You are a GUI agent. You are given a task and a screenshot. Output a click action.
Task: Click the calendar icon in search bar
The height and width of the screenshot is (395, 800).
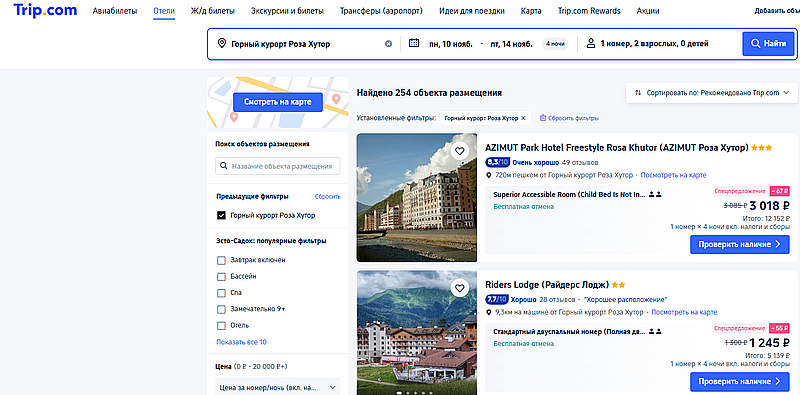pyautogui.click(x=414, y=43)
